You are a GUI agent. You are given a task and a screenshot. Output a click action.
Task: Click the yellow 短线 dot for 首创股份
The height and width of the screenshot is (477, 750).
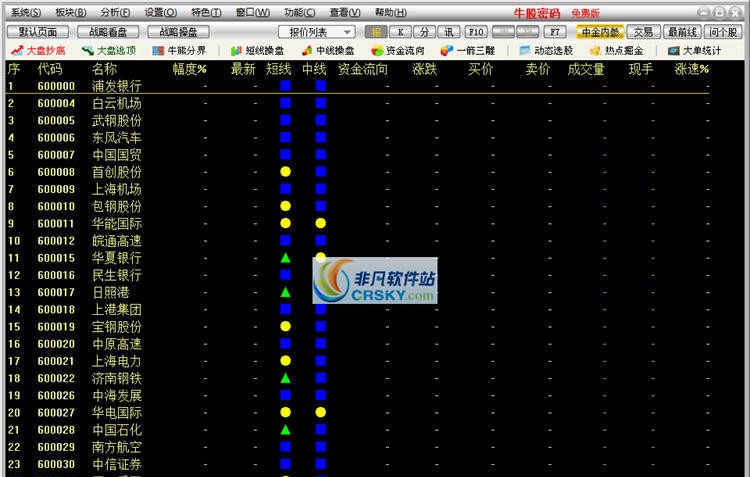tap(285, 172)
